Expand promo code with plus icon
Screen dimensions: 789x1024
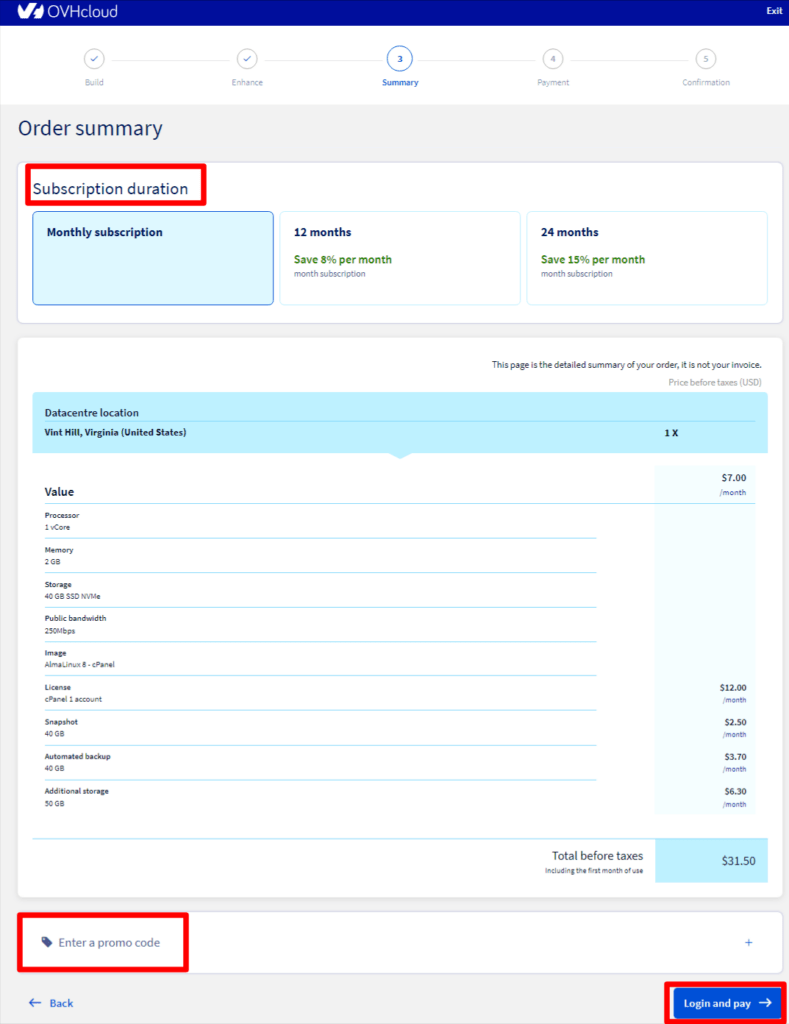(x=749, y=942)
